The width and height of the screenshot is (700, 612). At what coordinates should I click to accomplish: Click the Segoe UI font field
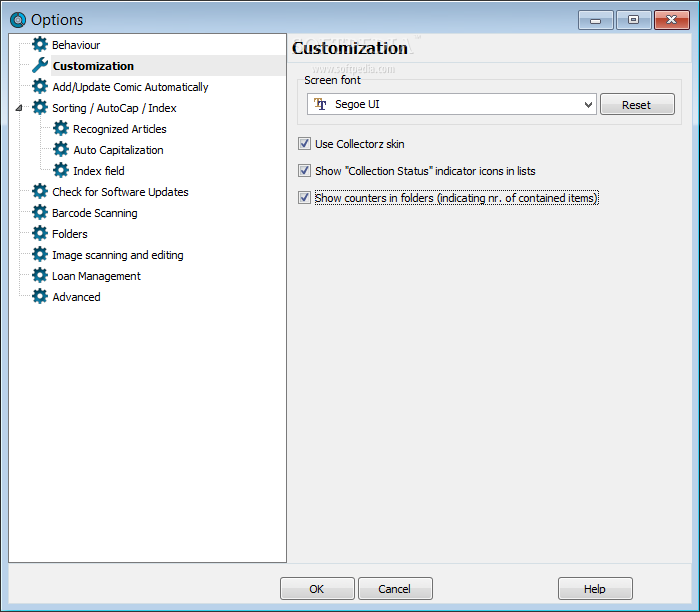[451, 104]
